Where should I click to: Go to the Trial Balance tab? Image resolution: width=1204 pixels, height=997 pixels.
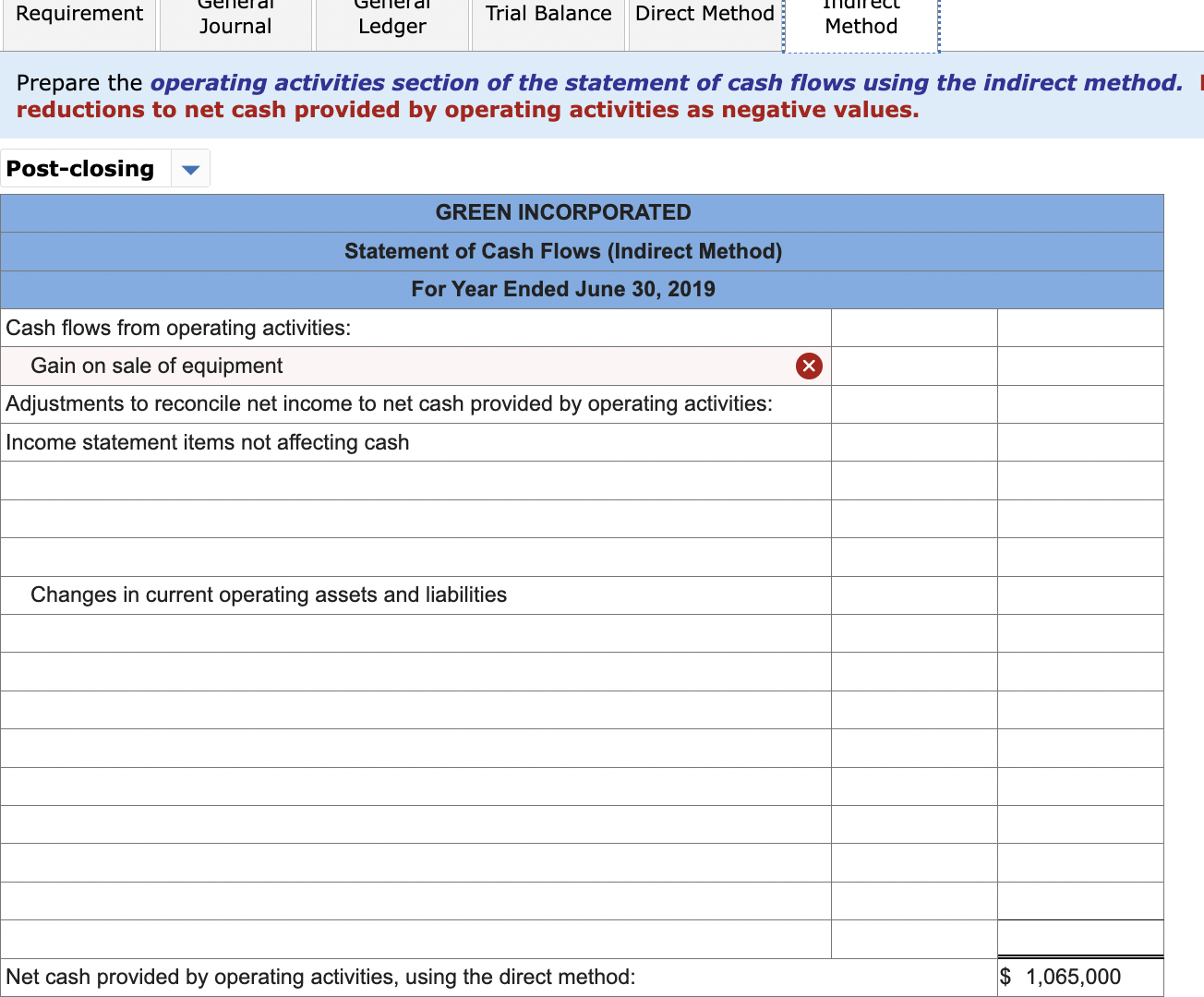point(548,14)
